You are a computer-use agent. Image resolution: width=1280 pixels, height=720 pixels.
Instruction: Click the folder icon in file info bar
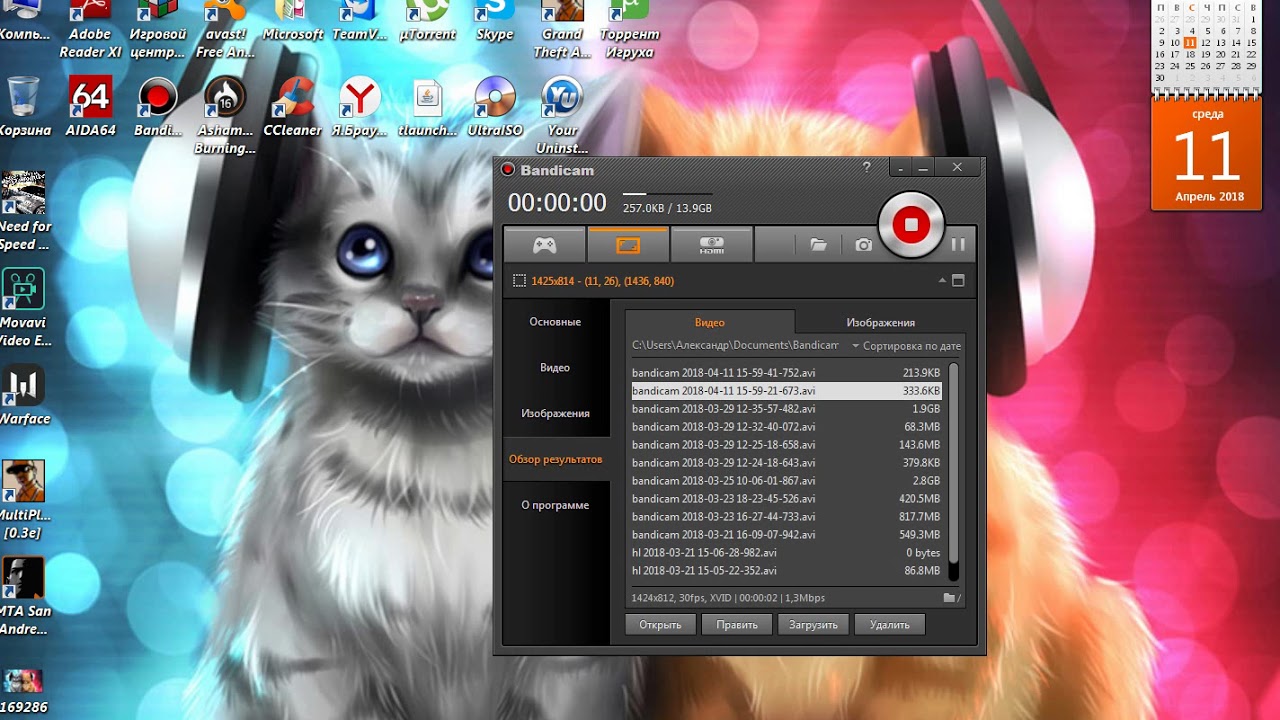(950, 597)
